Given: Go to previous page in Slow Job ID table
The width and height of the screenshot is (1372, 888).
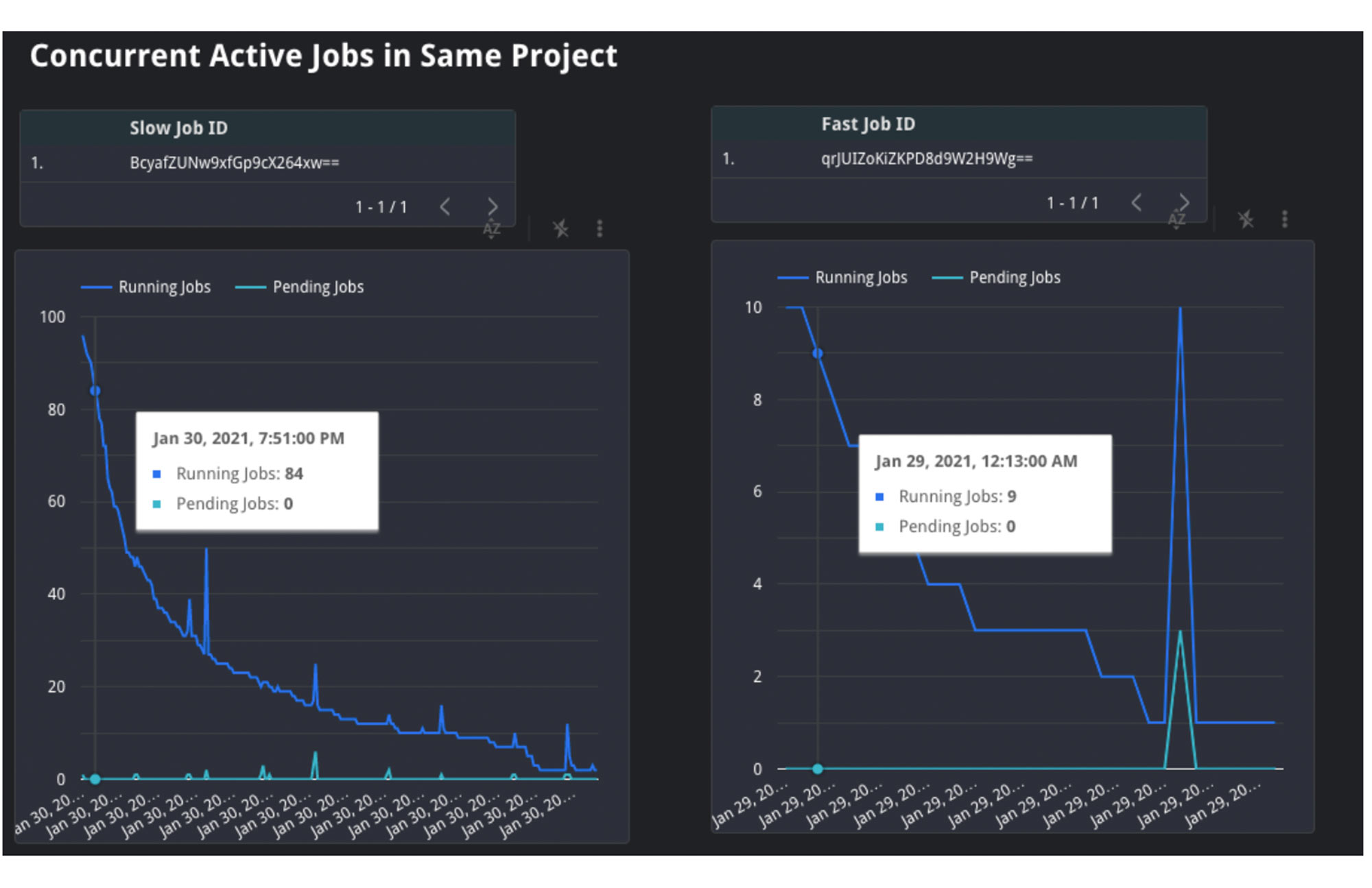Looking at the screenshot, I should pos(445,206).
